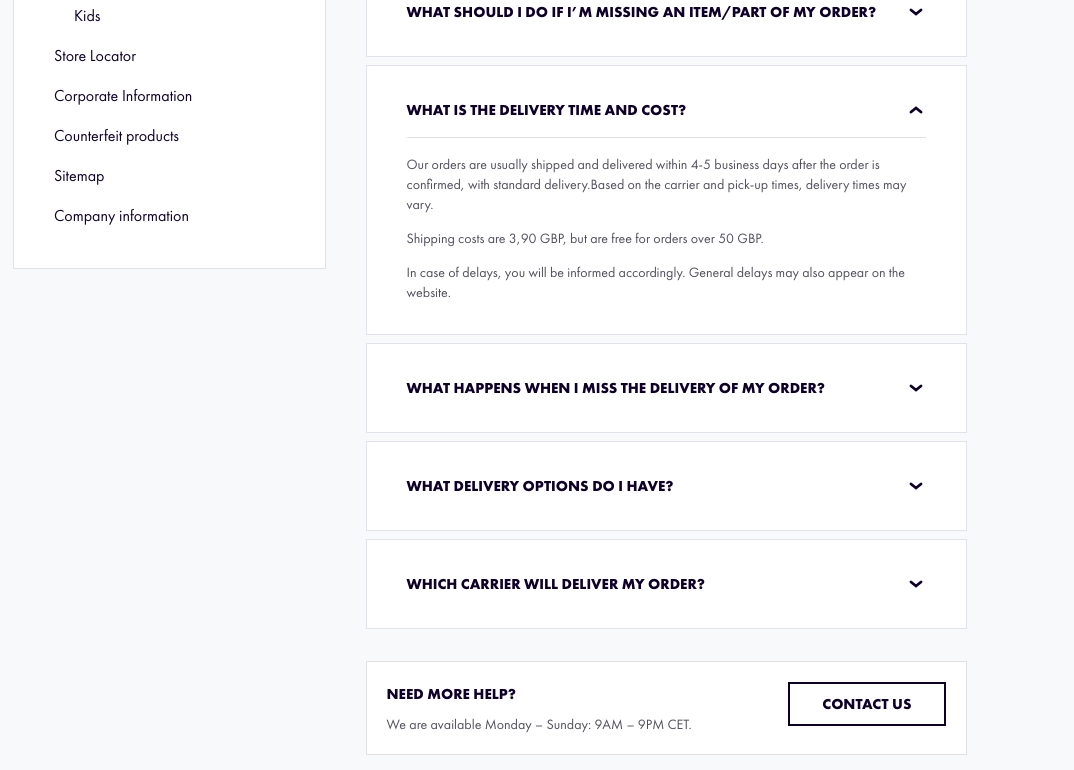Open the Corporate Information page
Image resolution: width=1074 pixels, height=770 pixels.
coord(123,96)
